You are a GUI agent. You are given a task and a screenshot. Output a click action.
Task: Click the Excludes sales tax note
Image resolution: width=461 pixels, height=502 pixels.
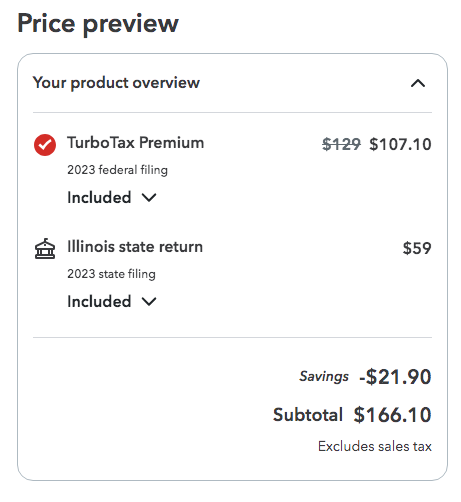(x=375, y=446)
